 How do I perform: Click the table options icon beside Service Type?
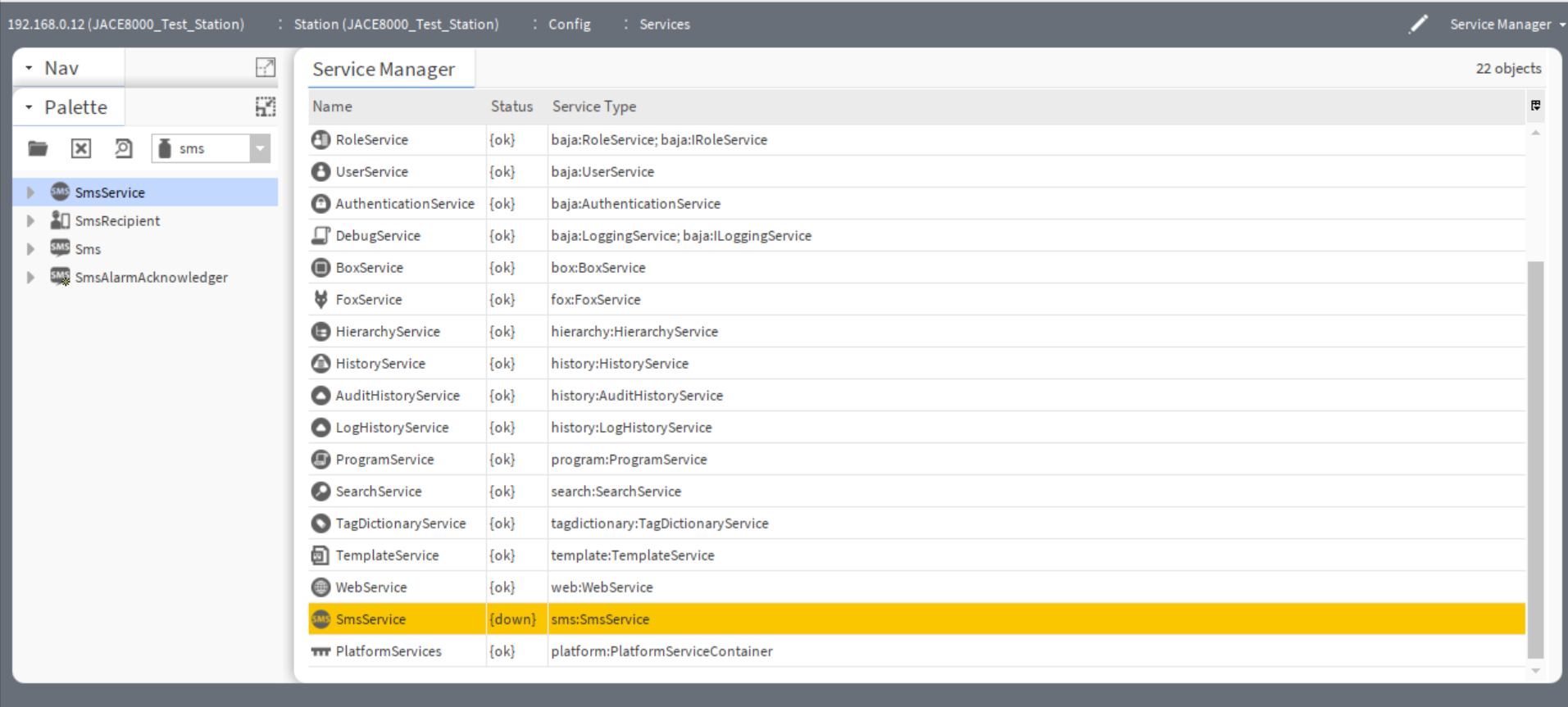pos(1535,106)
